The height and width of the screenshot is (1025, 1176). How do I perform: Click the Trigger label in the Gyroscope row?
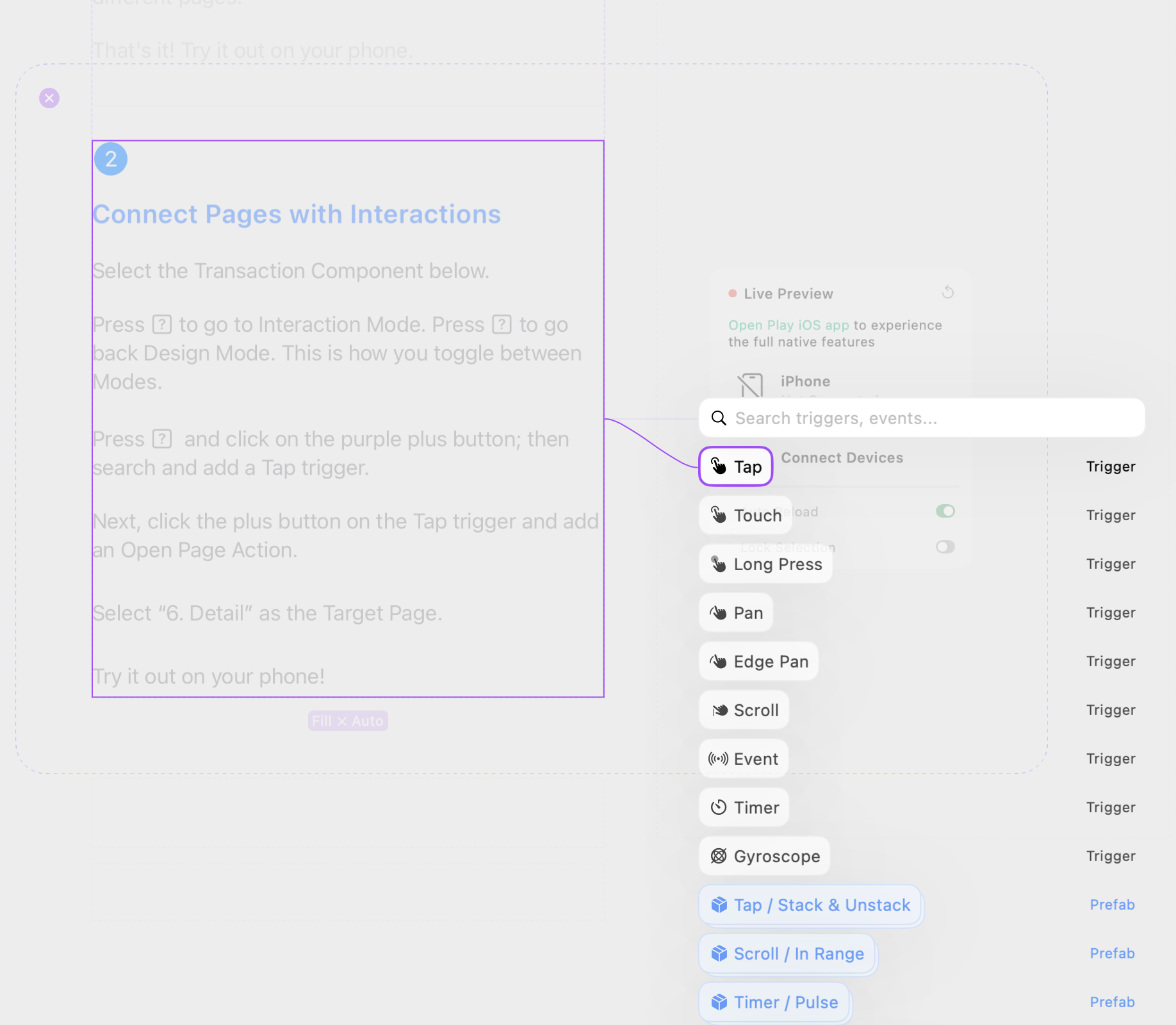[x=1111, y=856]
